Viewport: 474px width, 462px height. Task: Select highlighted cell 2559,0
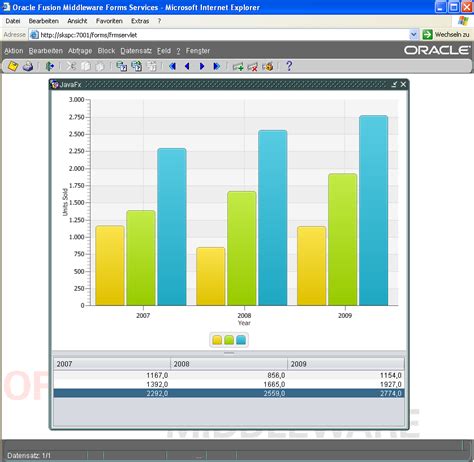tap(229, 393)
